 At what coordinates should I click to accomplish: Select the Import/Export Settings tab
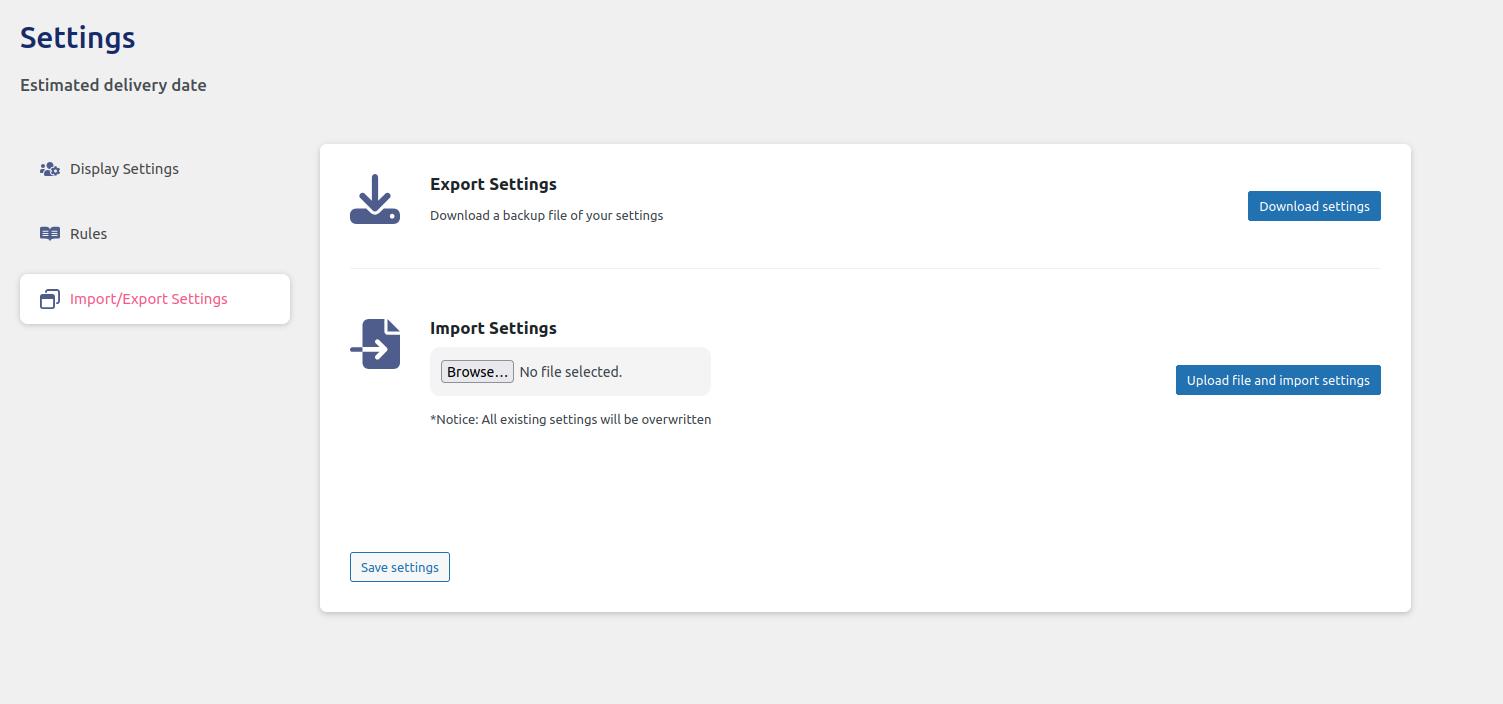pyautogui.click(x=155, y=299)
